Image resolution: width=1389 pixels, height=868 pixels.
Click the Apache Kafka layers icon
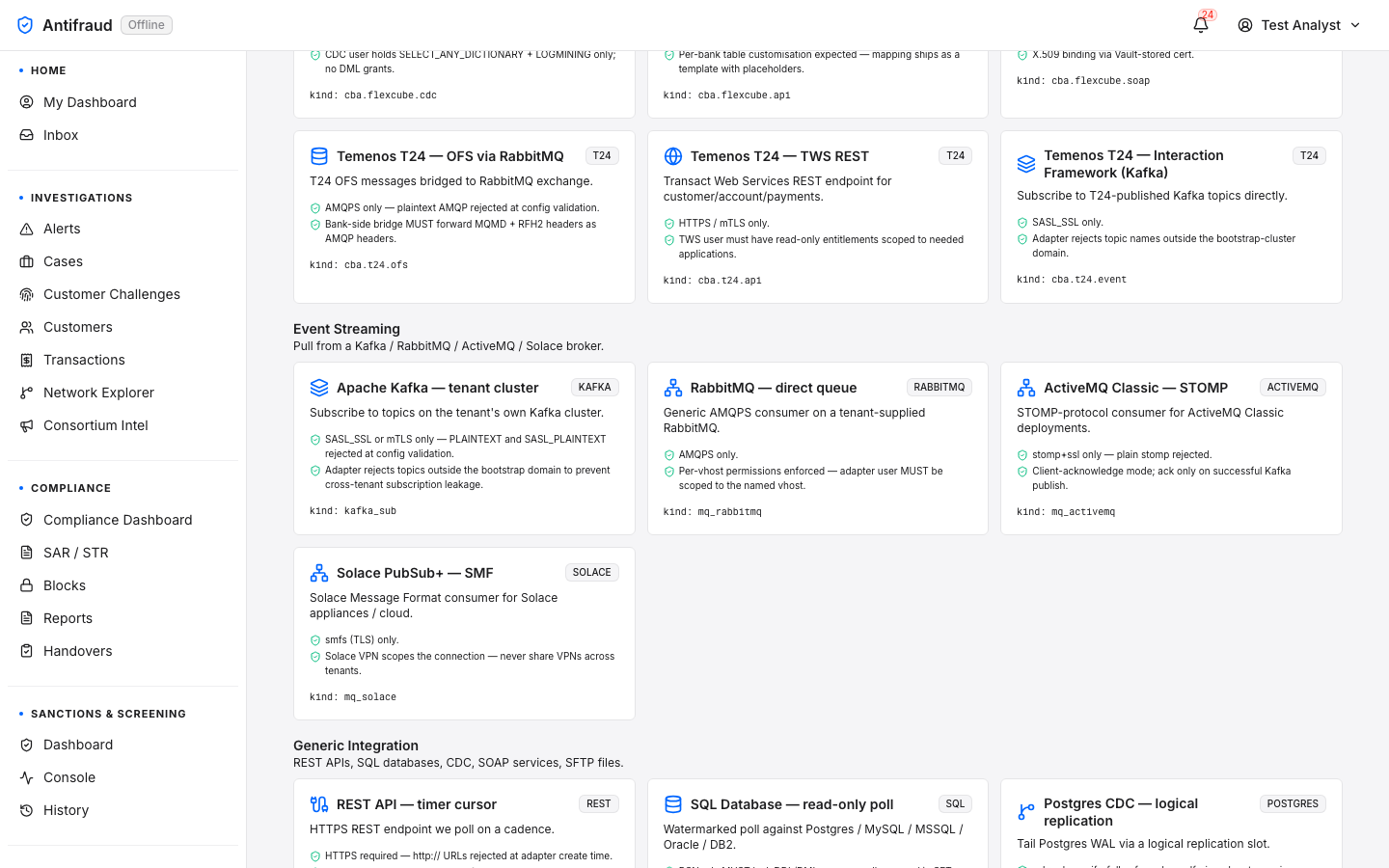click(319, 388)
